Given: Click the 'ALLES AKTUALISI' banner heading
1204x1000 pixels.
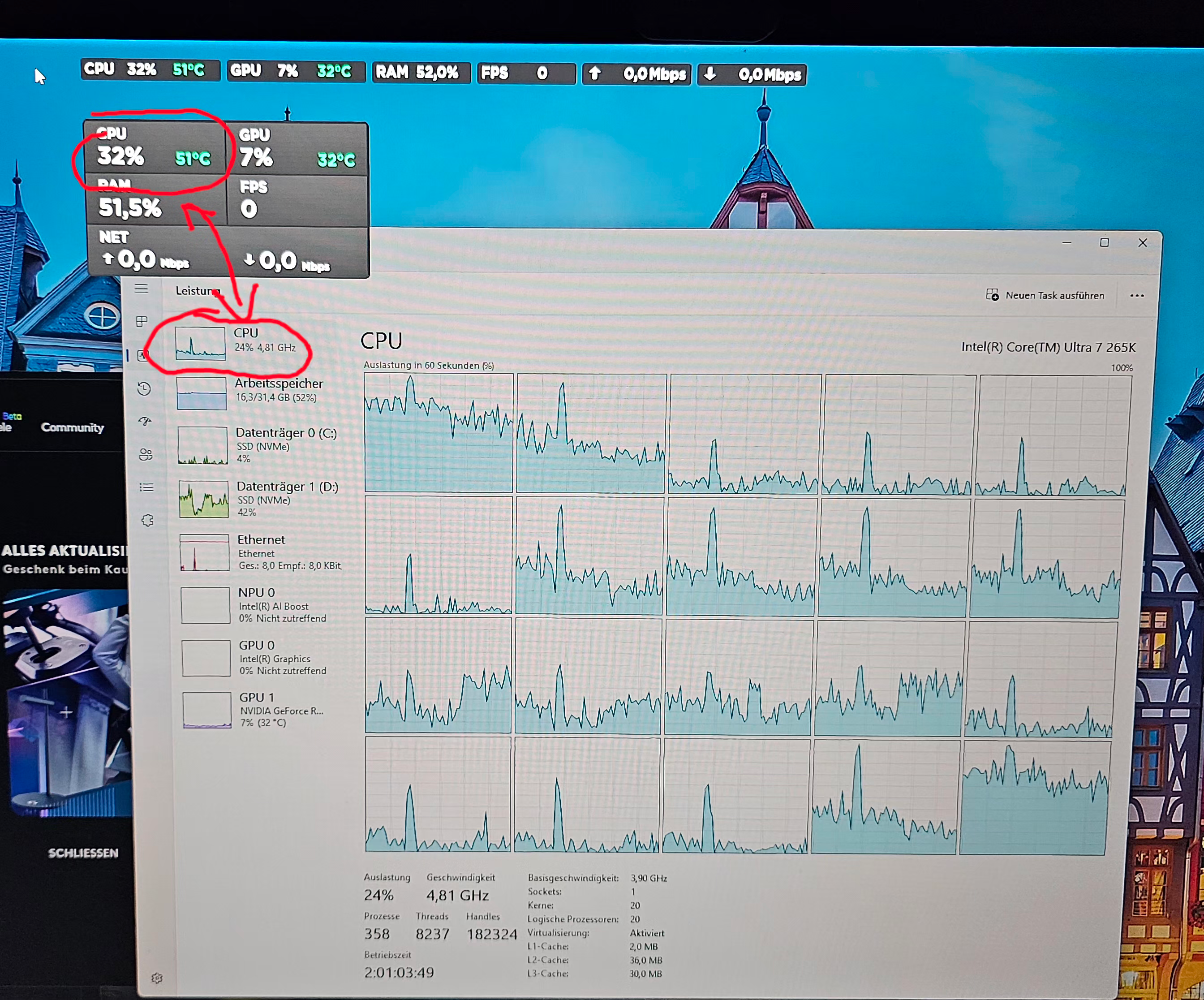Looking at the screenshot, I should 64,551.
